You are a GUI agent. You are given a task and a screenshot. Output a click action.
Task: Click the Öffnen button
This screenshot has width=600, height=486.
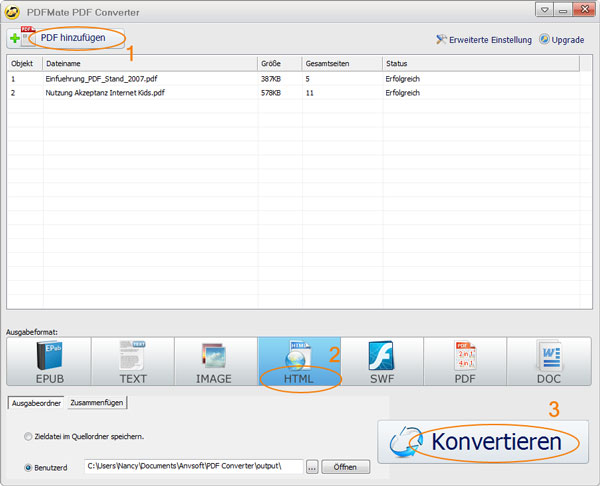click(346, 467)
